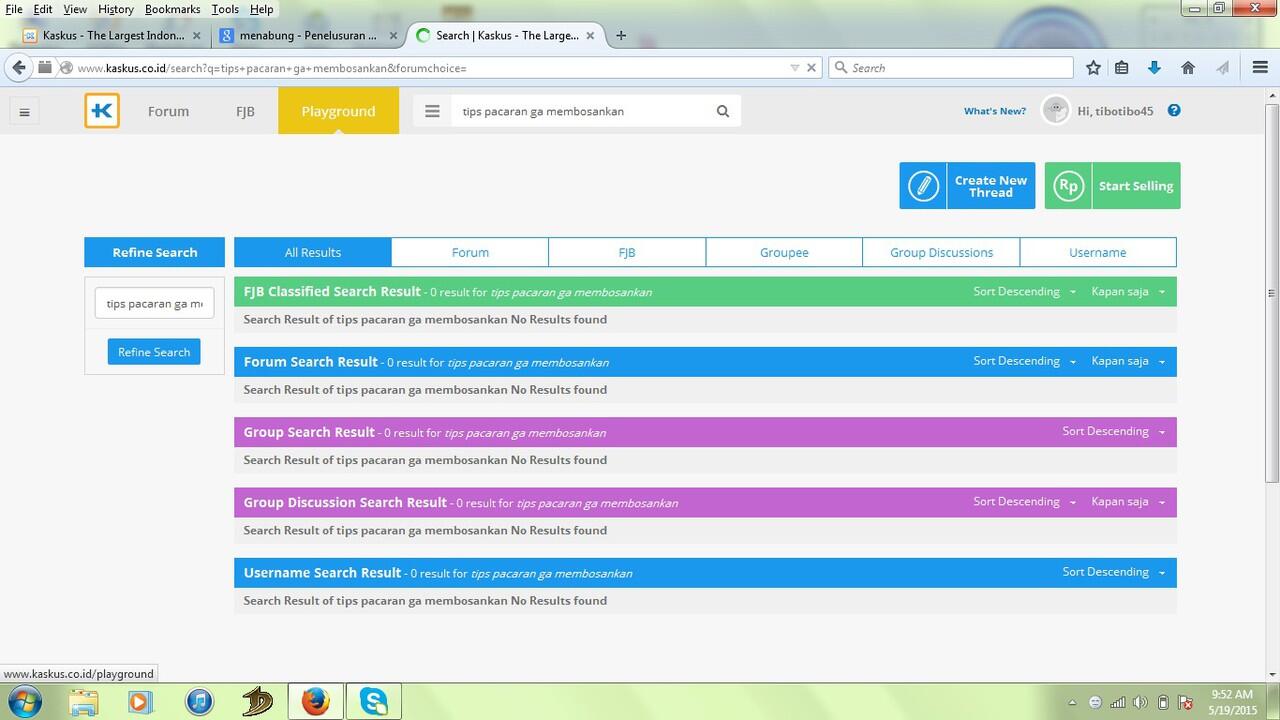This screenshot has width=1280, height=720.
Task: Click the Refine Search button
Action: [x=154, y=352]
